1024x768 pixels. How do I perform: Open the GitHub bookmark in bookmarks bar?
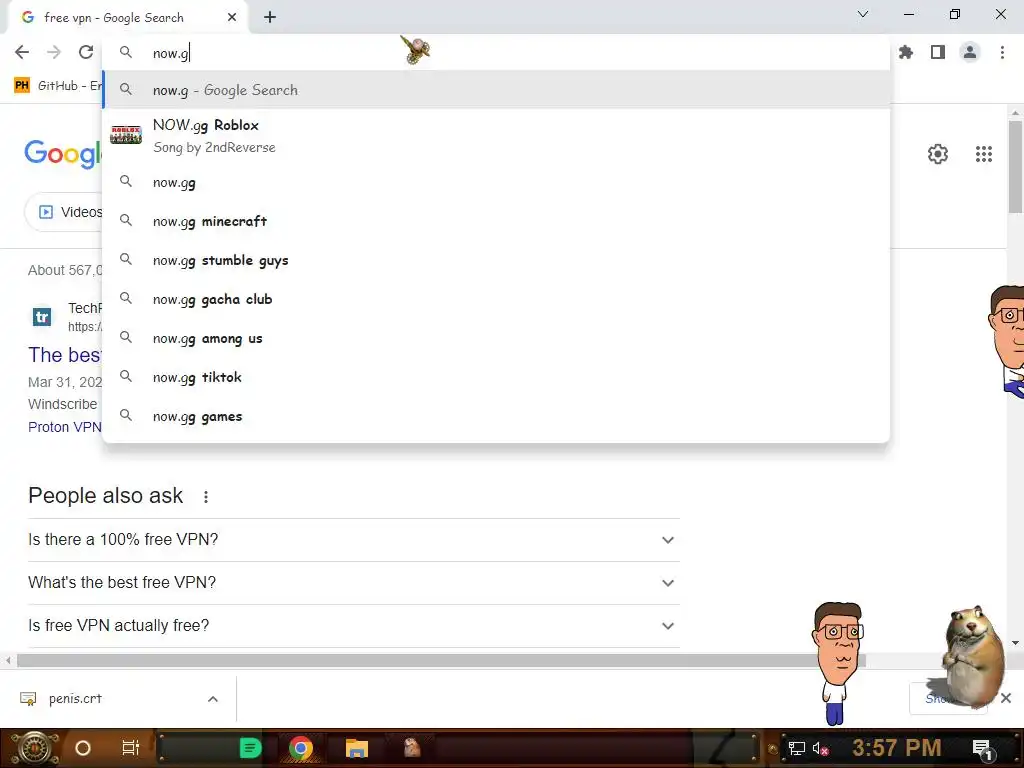click(x=58, y=86)
